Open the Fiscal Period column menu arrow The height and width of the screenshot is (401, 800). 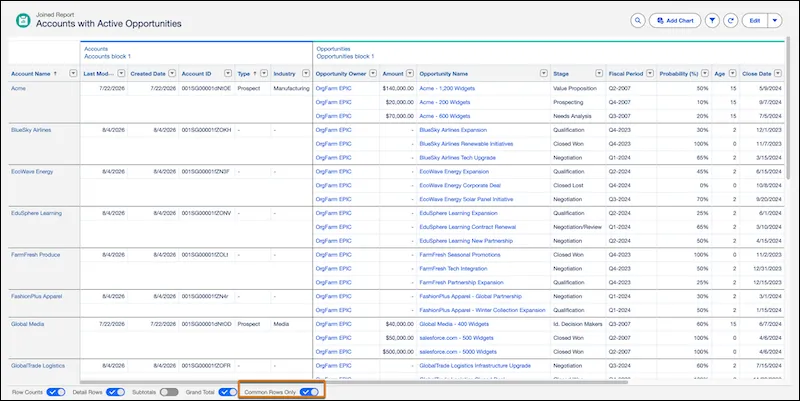[x=650, y=73]
